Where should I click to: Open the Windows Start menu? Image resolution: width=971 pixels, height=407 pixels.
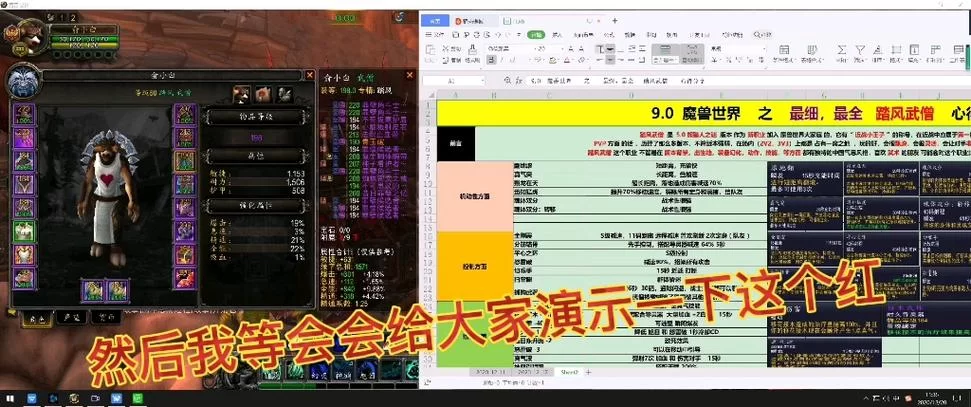tap(11, 398)
